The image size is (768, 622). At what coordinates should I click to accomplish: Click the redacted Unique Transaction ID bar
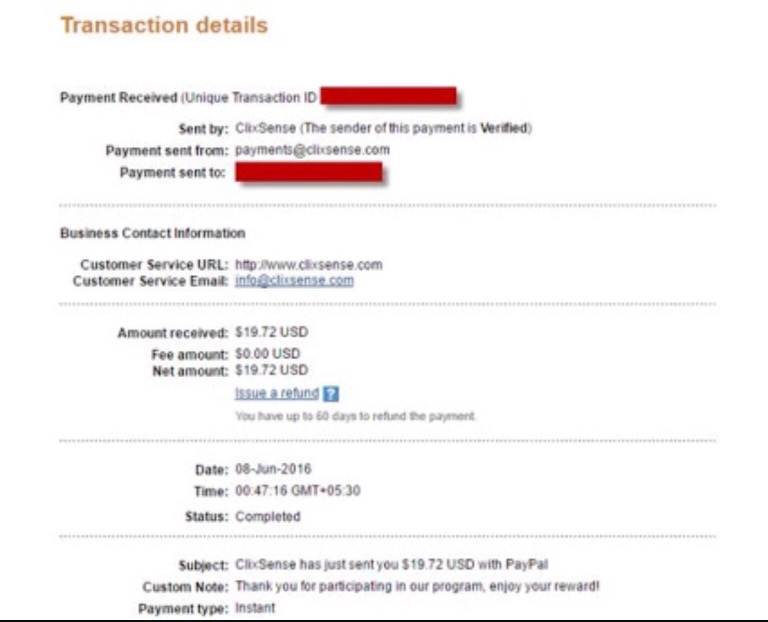pyautogui.click(x=390, y=97)
